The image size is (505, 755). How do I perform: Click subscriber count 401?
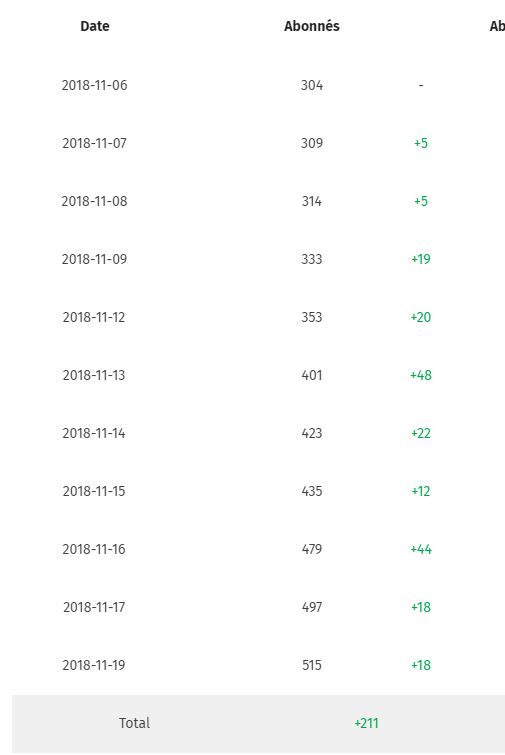[x=311, y=375]
